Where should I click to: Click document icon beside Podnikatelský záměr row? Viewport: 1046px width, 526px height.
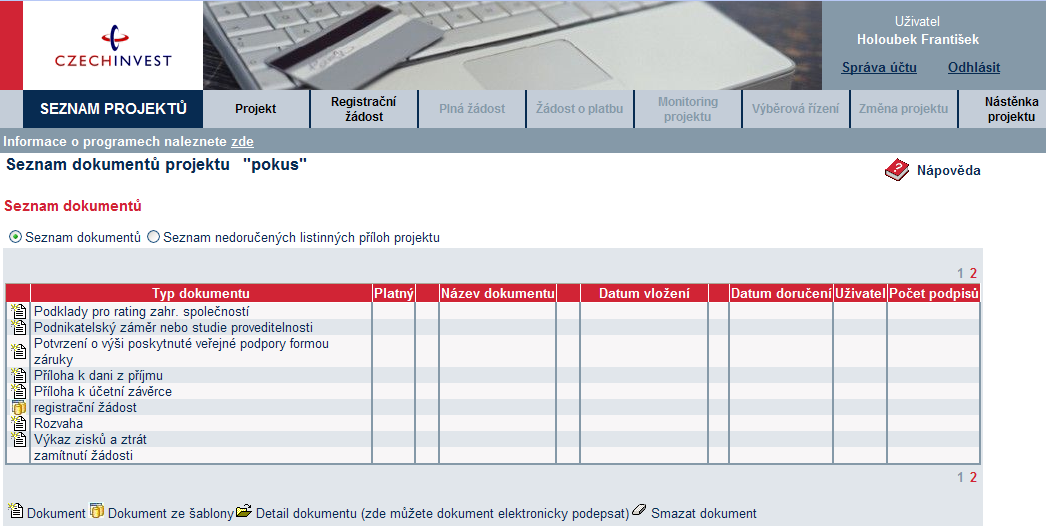(x=19, y=327)
